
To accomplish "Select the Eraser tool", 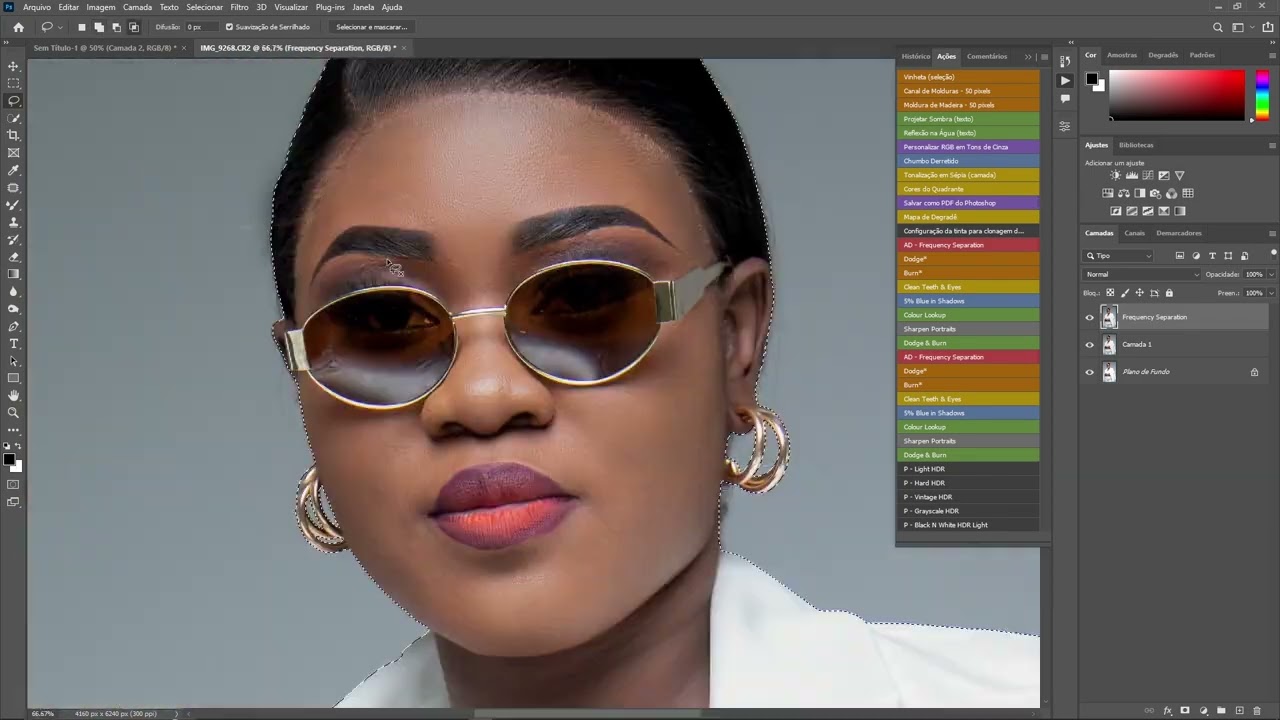I will point(13,257).
